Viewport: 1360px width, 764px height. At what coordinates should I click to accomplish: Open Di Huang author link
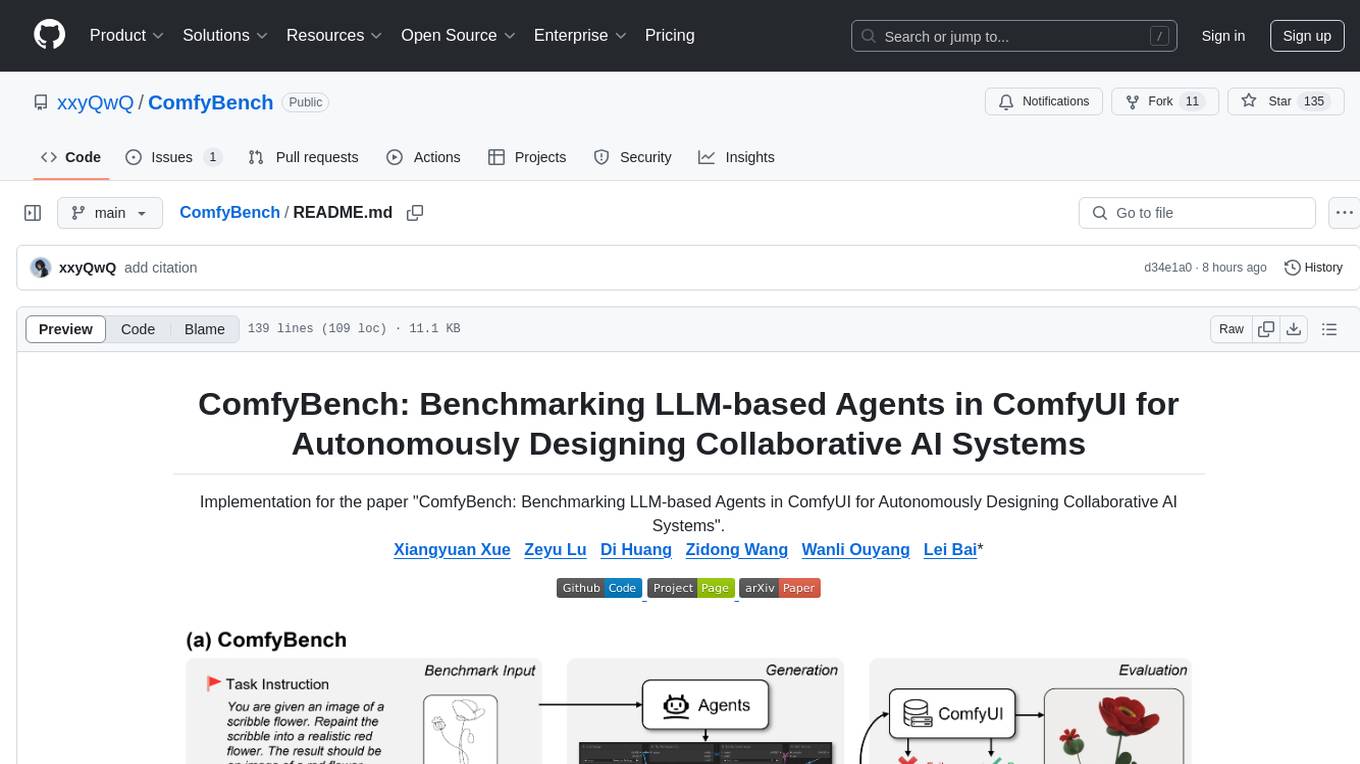pos(636,549)
